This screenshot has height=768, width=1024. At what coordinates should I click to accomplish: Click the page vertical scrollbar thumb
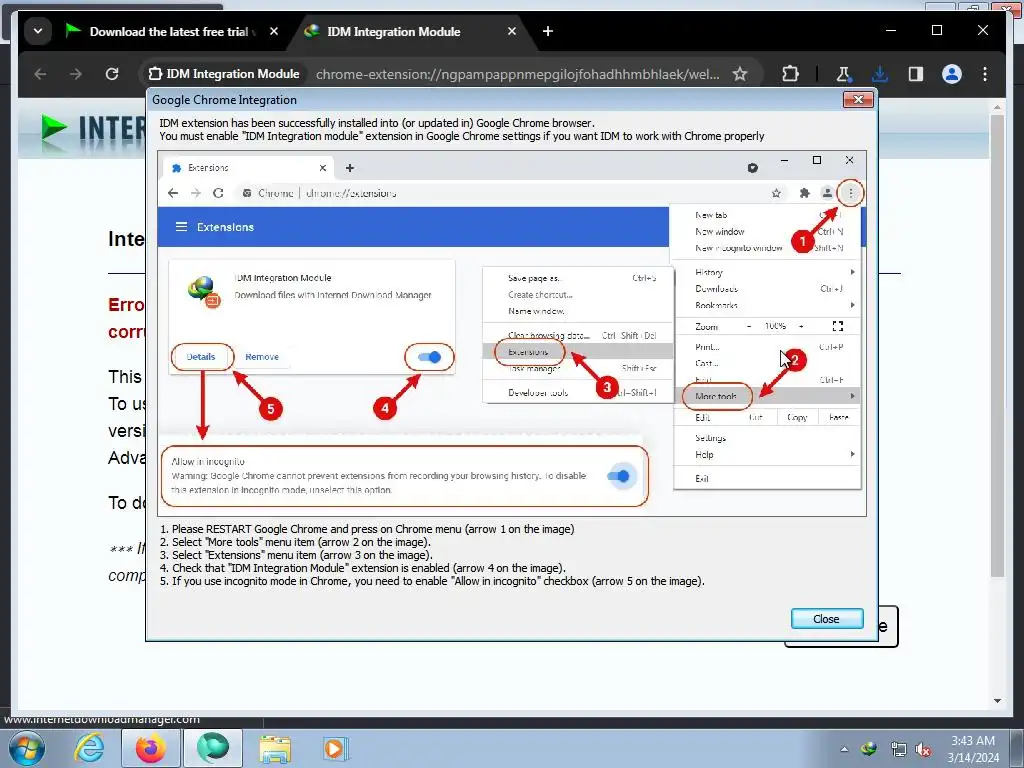[997, 345]
